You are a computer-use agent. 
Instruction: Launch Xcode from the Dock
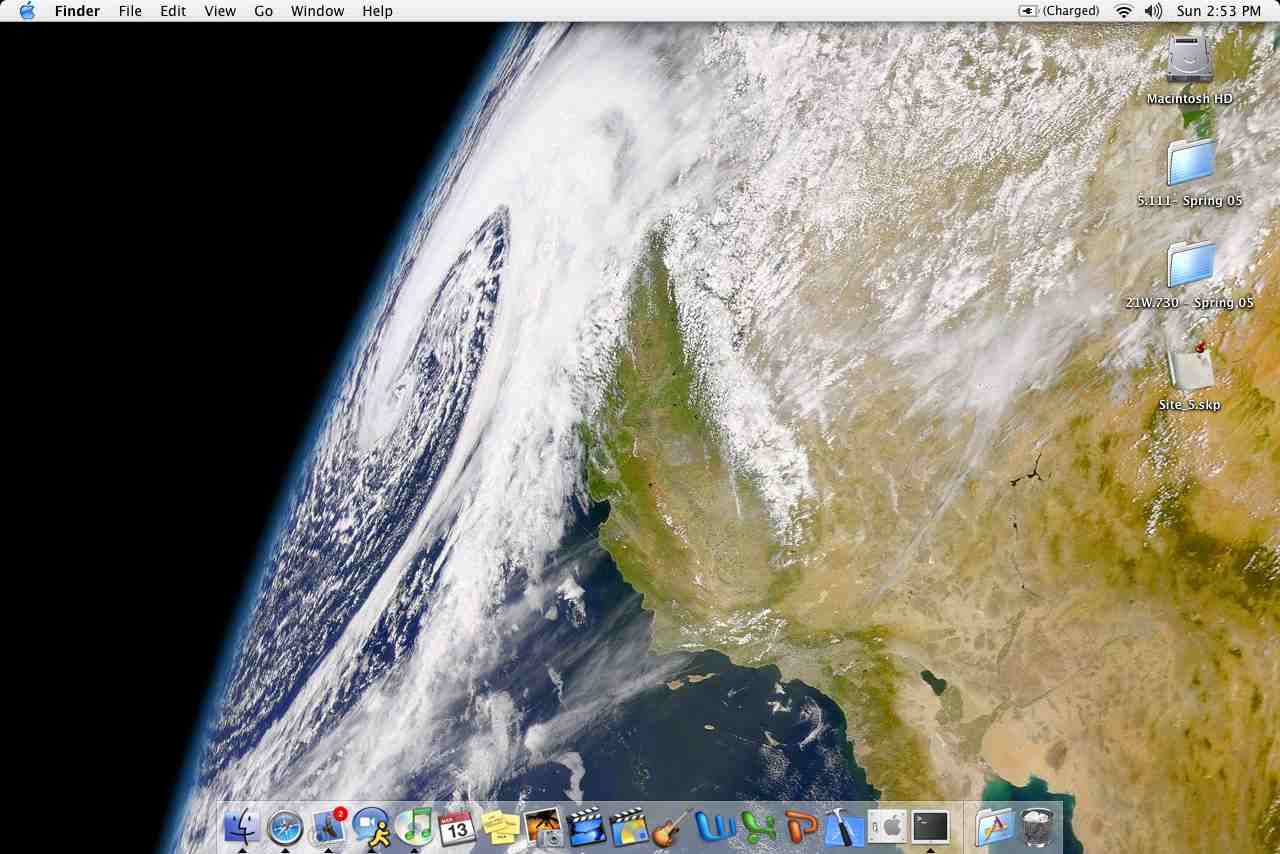844,827
